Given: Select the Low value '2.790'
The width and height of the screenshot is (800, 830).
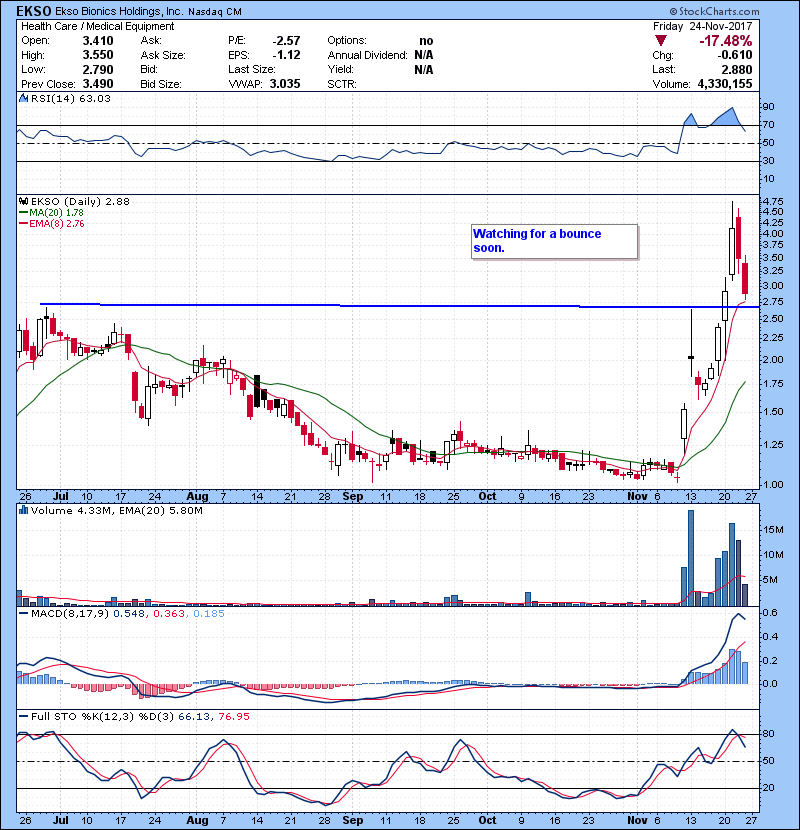Looking at the screenshot, I should [98, 69].
